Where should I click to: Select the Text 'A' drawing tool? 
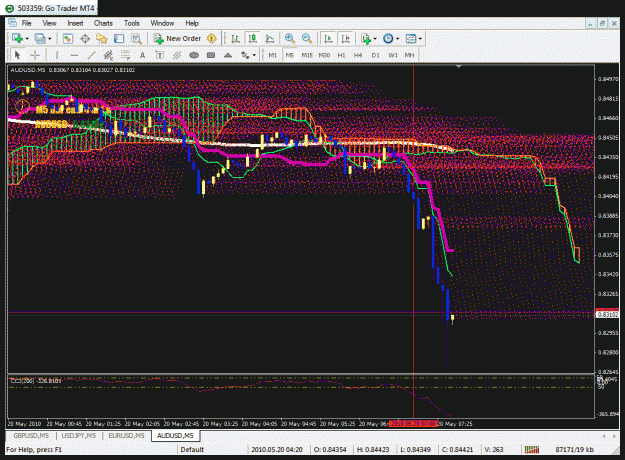point(142,55)
